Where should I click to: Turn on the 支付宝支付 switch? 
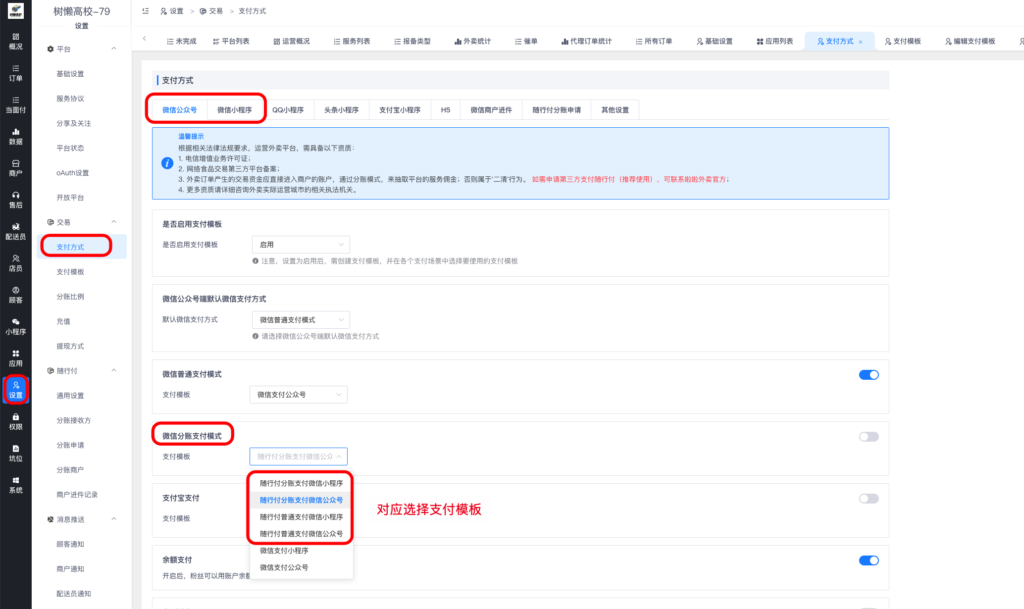pos(867,500)
